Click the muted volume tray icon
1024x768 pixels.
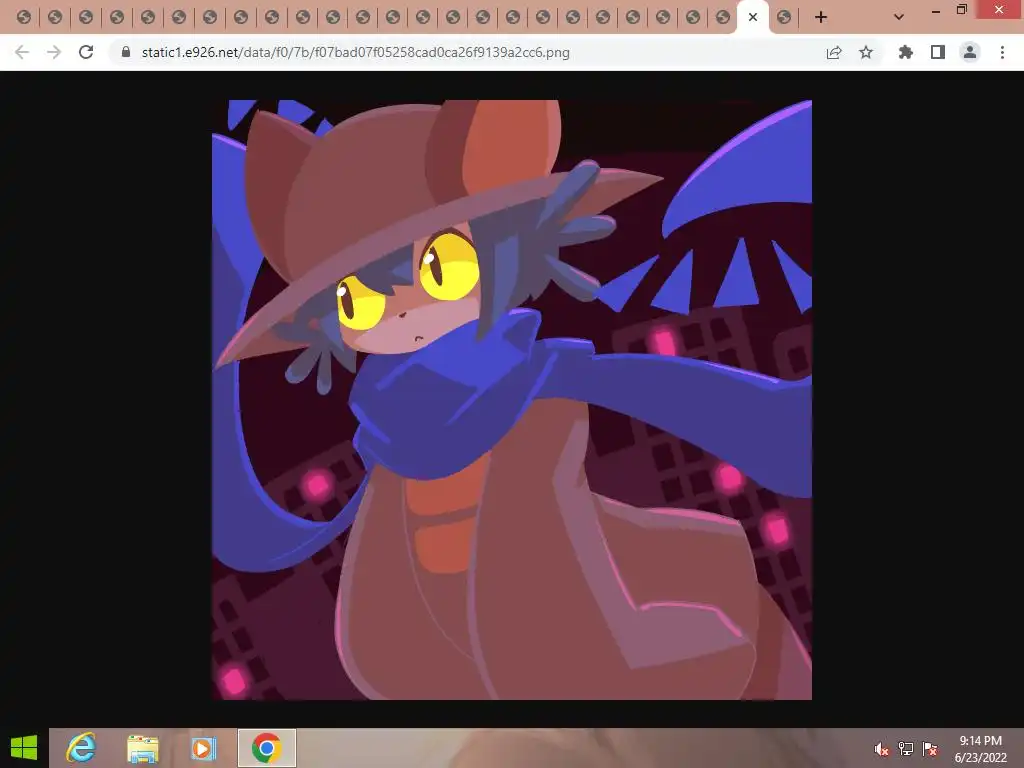click(x=882, y=749)
